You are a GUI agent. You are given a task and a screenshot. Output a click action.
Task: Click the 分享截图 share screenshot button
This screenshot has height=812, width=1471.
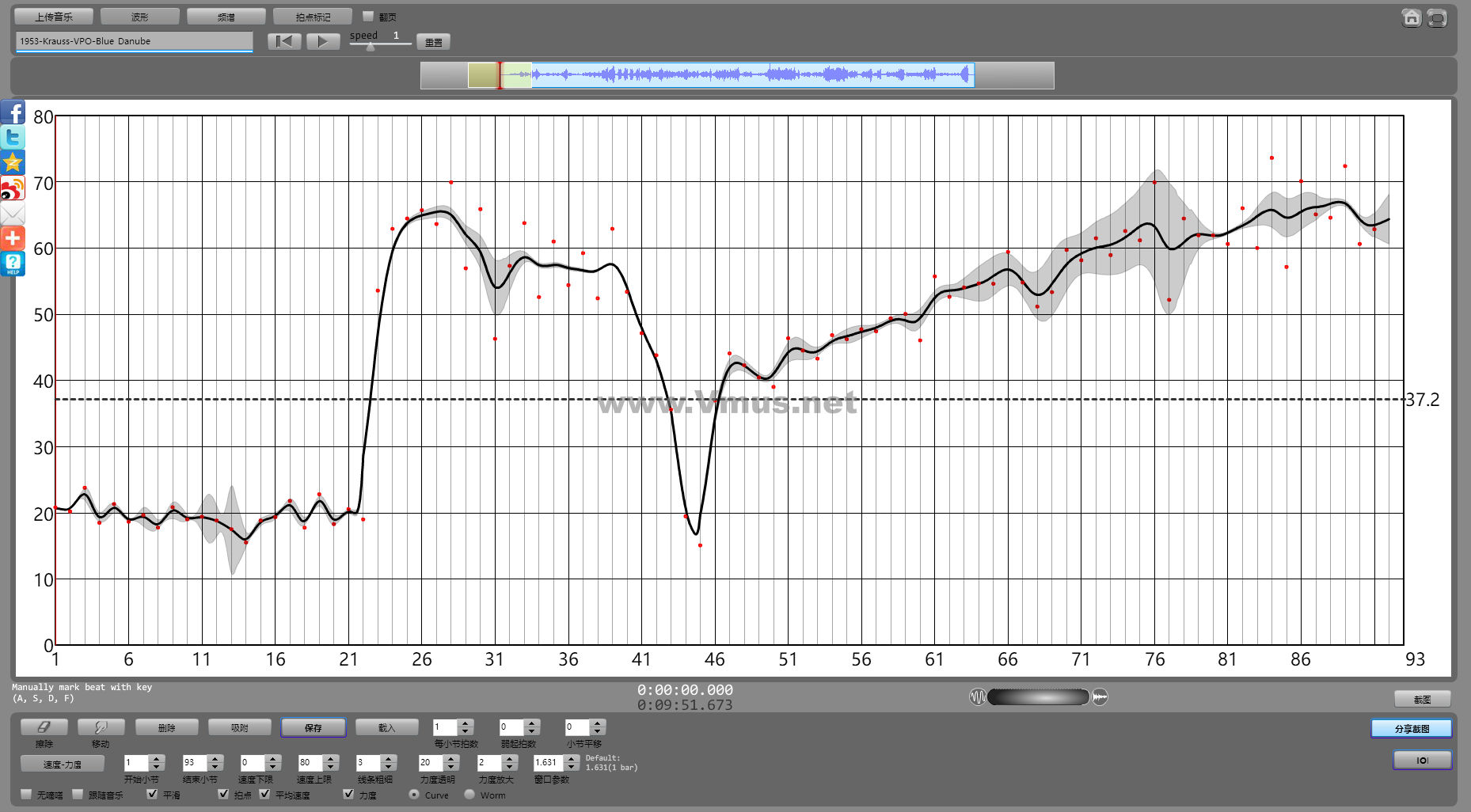[1412, 728]
